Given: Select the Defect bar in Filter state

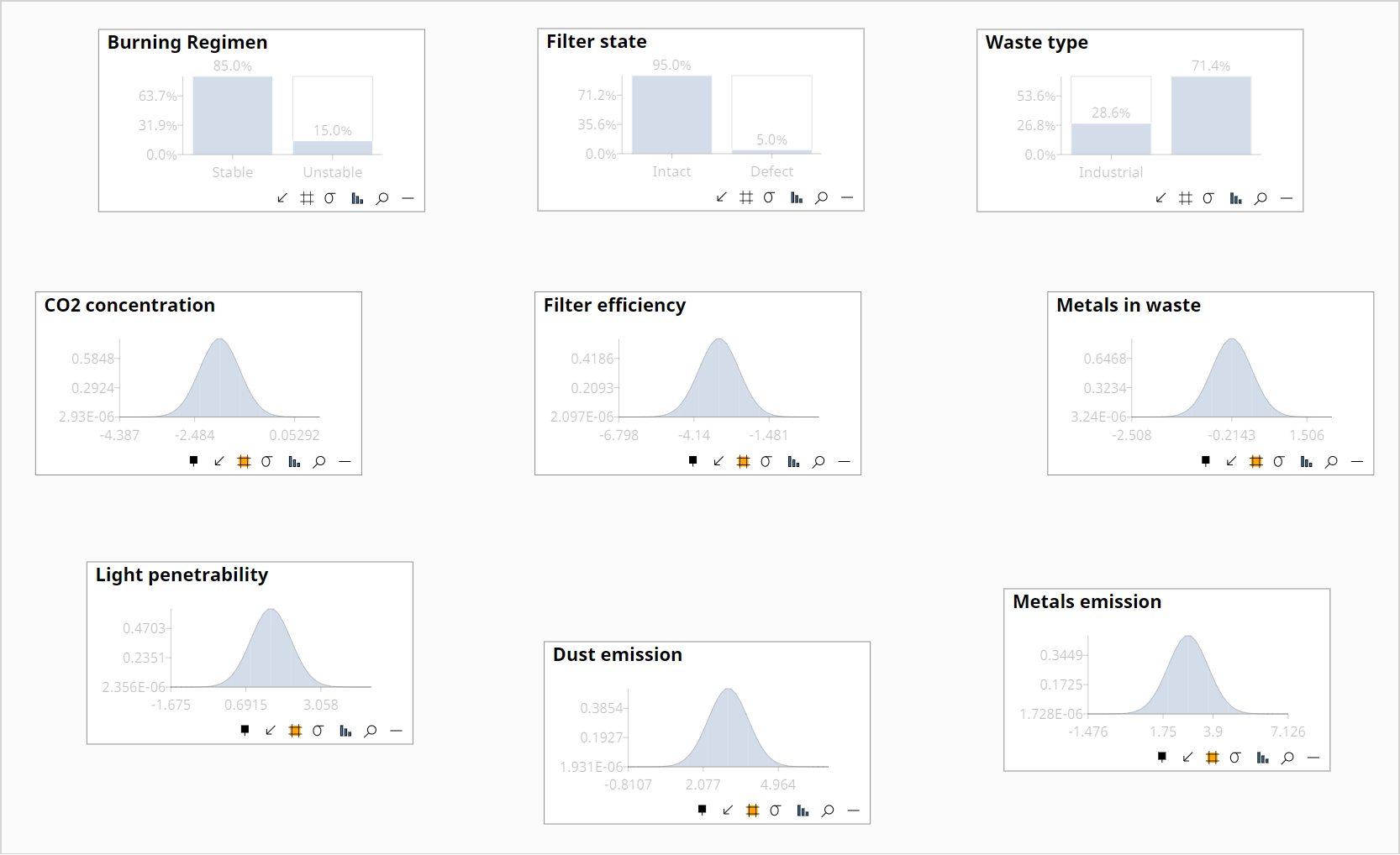Looking at the screenshot, I should click(771, 151).
